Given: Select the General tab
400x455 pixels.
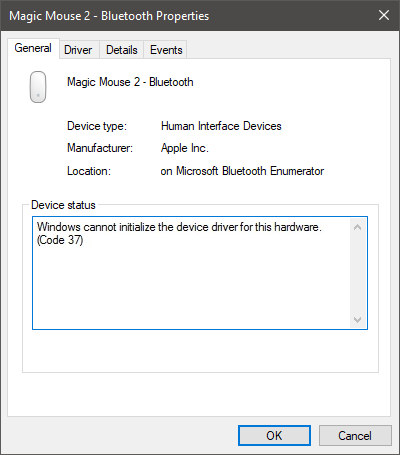Looking at the screenshot, I should (x=33, y=48).
